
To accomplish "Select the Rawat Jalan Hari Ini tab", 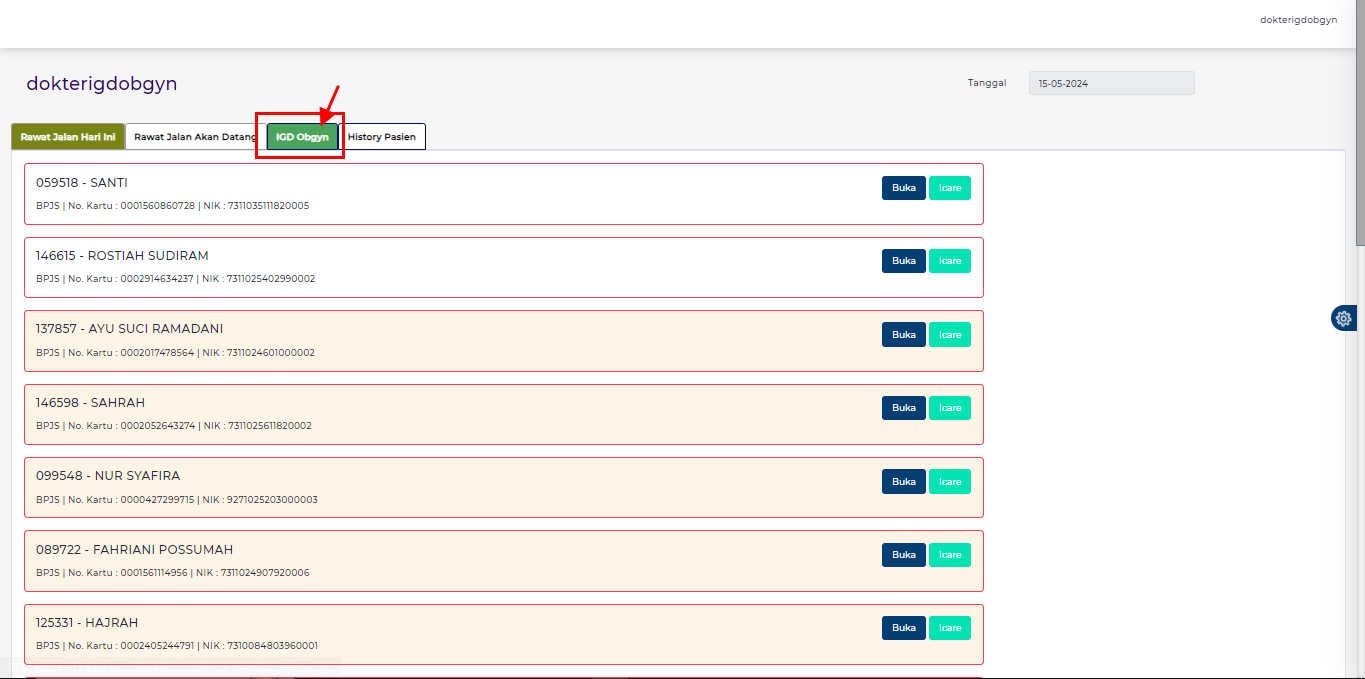I will coord(68,137).
